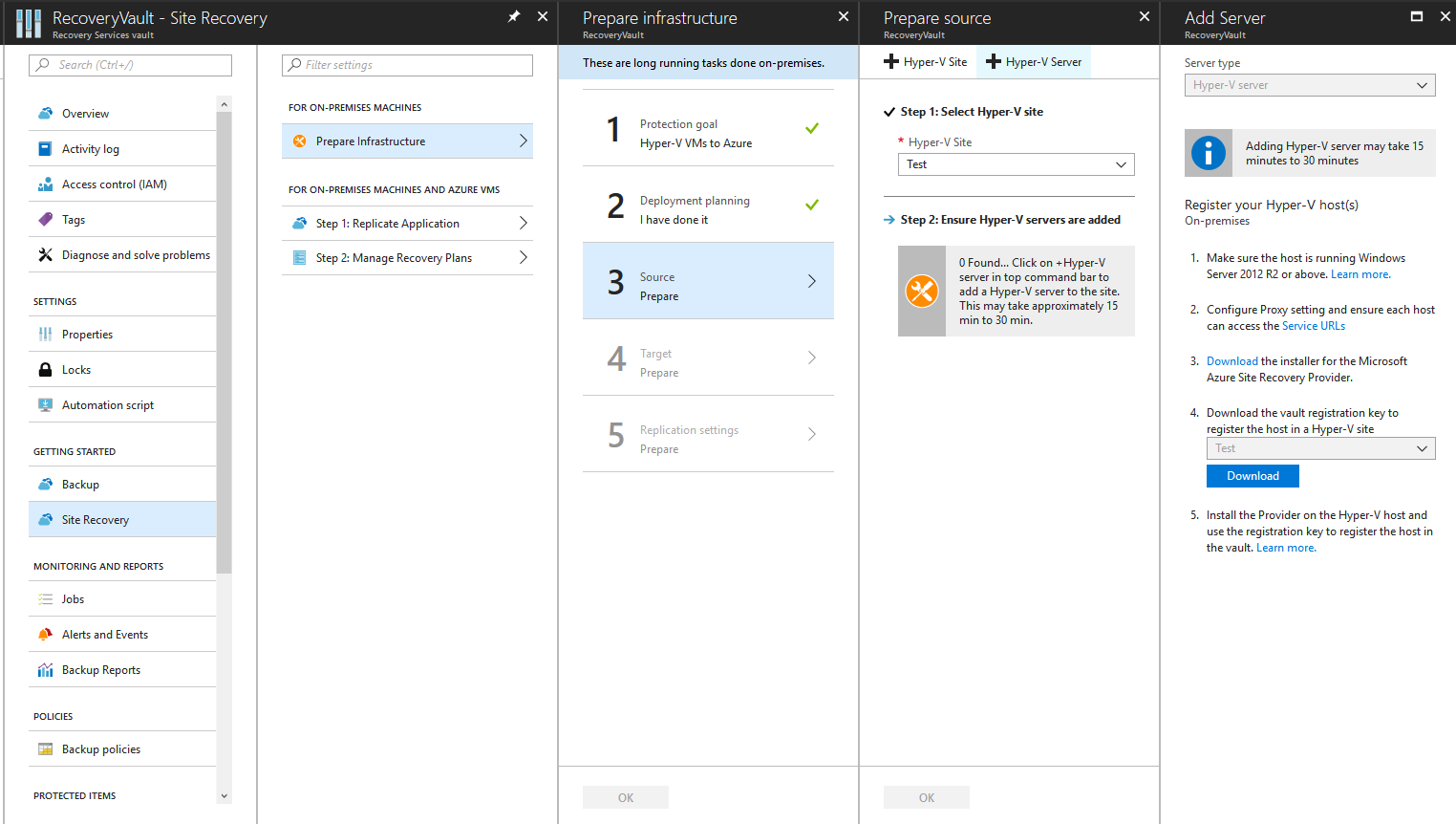The height and width of the screenshot is (824, 1456).
Task: Click the Backup policies icon
Action: click(45, 749)
